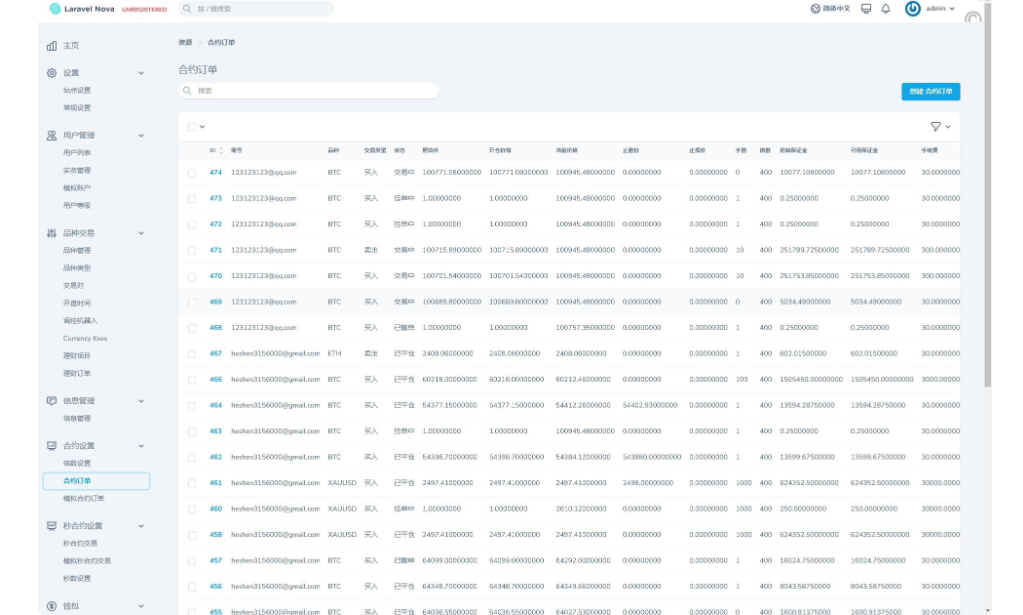Viewport: 1023px width, 615px height.
Task: Click the 钱包 wallet dollar icon
Action: tap(52, 606)
